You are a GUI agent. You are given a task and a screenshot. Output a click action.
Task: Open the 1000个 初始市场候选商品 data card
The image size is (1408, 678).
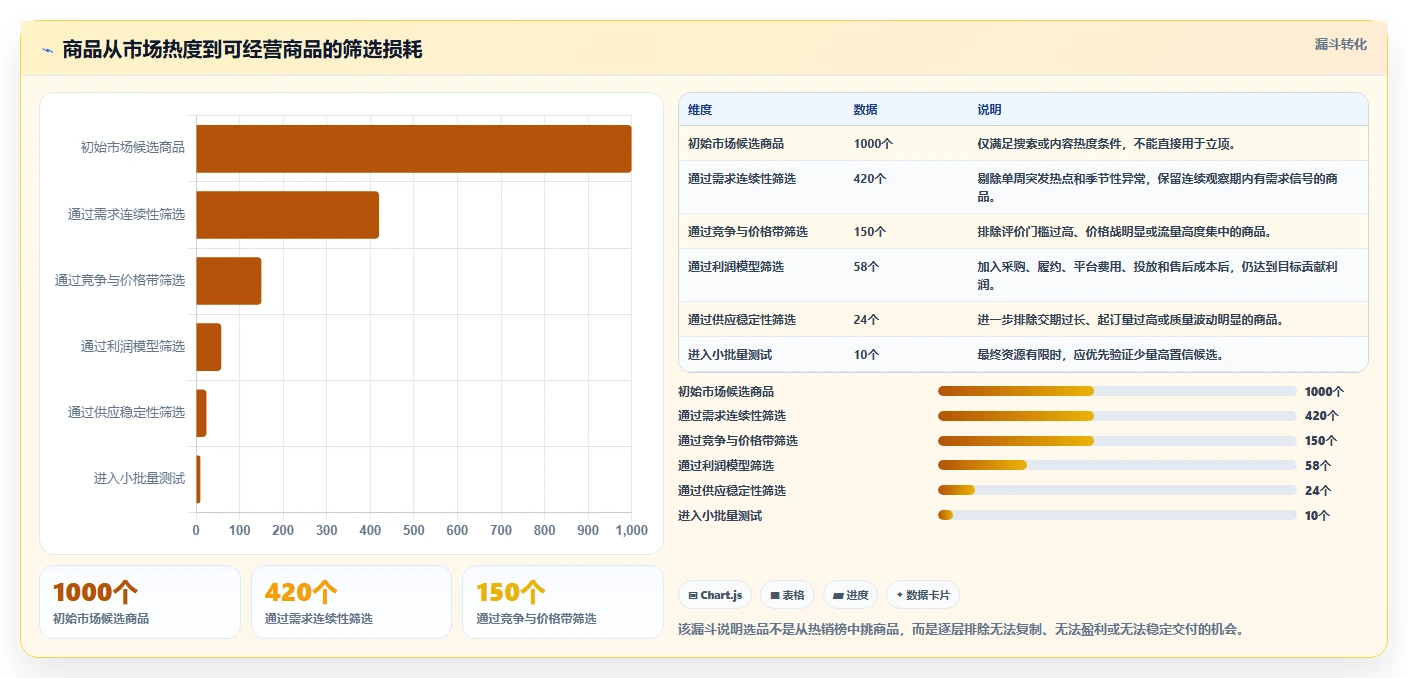[140, 602]
